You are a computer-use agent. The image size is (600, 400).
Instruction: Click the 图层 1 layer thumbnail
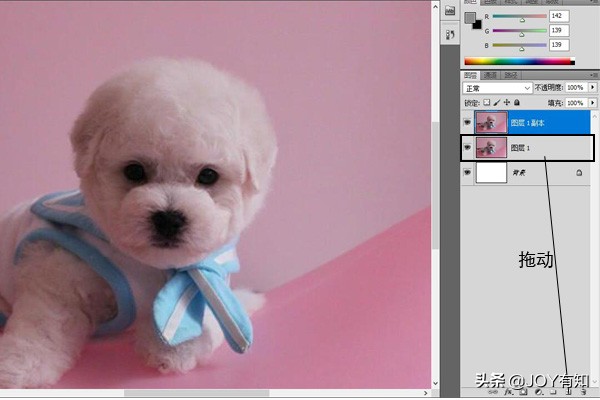[x=491, y=148]
